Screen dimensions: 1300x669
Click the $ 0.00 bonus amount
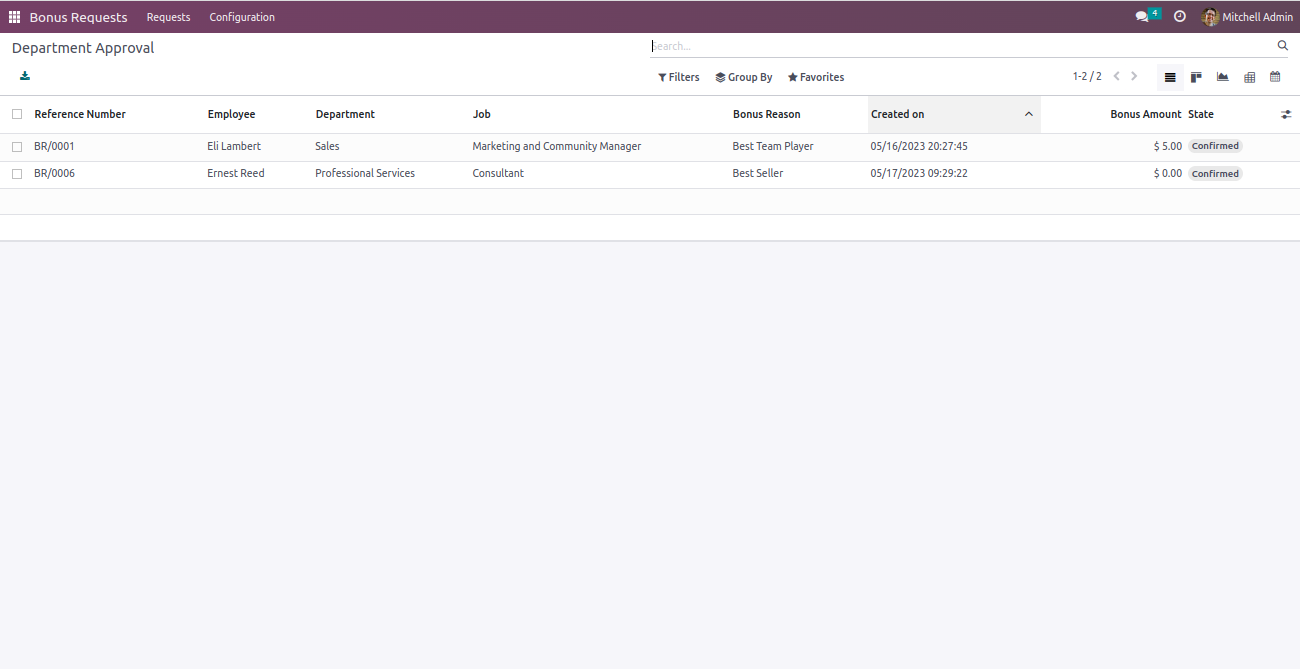[1167, 173]
